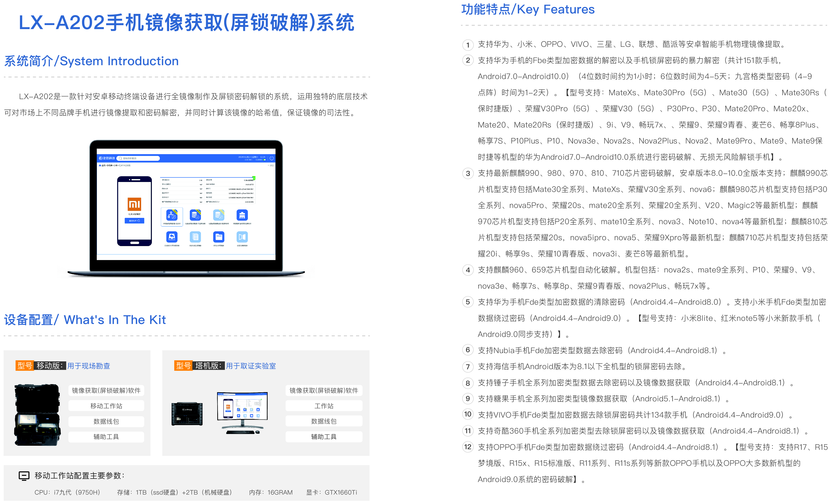Click the monitor icon beside 移动工作站配置主要参数
This screenshot has height=503, width=840.
(24, 475)
